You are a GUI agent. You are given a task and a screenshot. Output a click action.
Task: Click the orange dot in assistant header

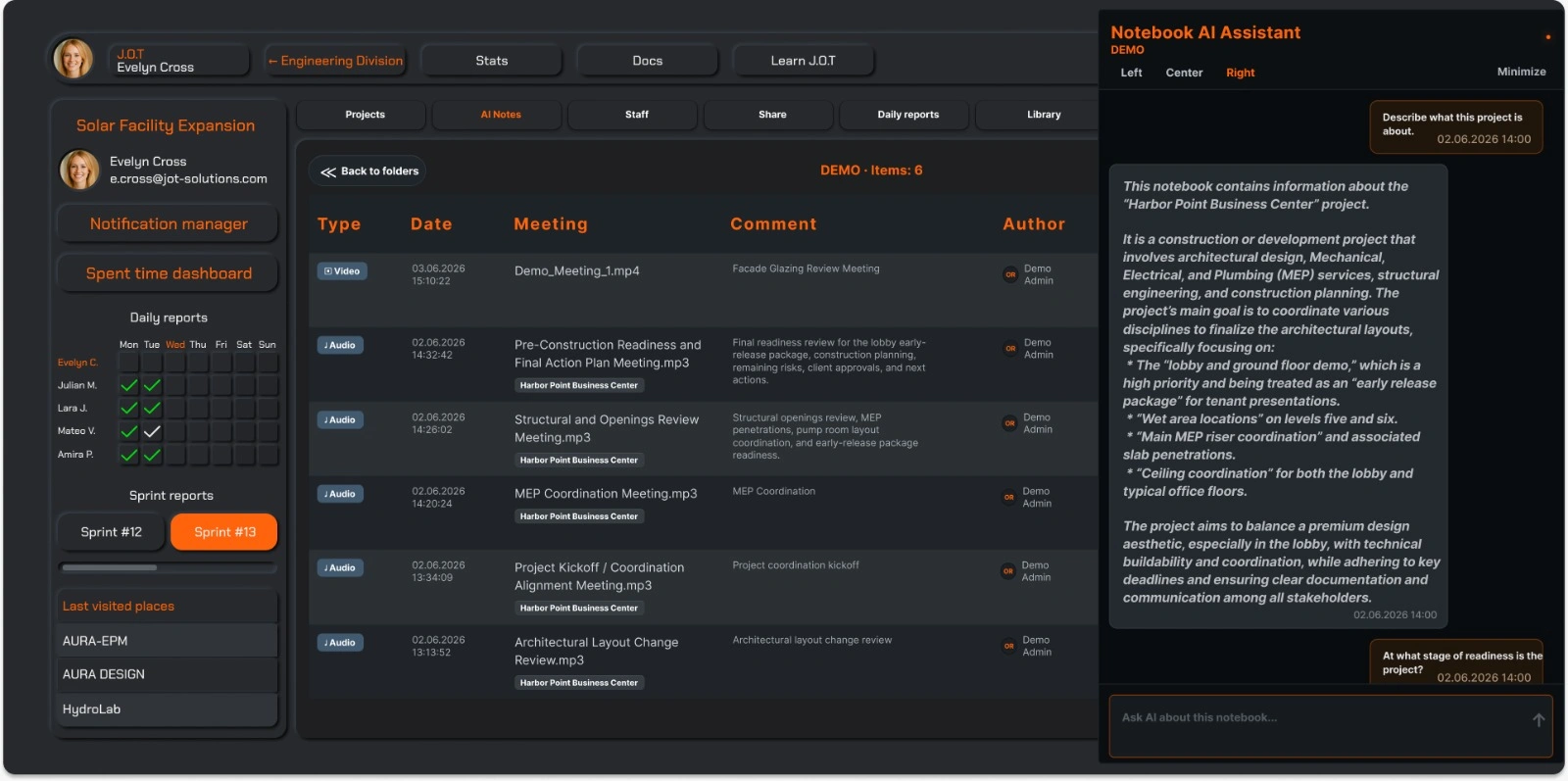coord(1547,37)
